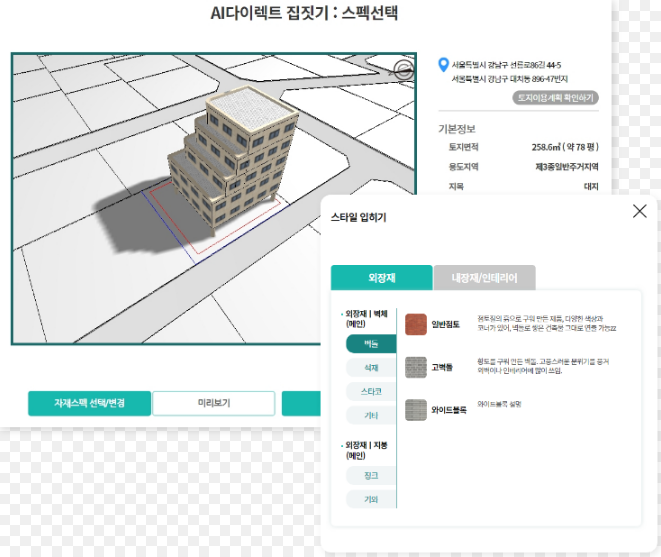Click the 고벽돌 material name
661x557 pixels.
[442, 367]
